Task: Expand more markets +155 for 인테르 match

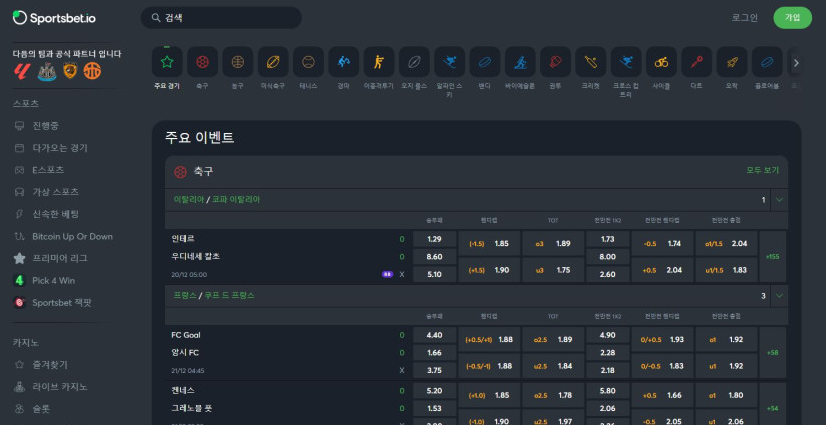Action: tap(773, 257)
